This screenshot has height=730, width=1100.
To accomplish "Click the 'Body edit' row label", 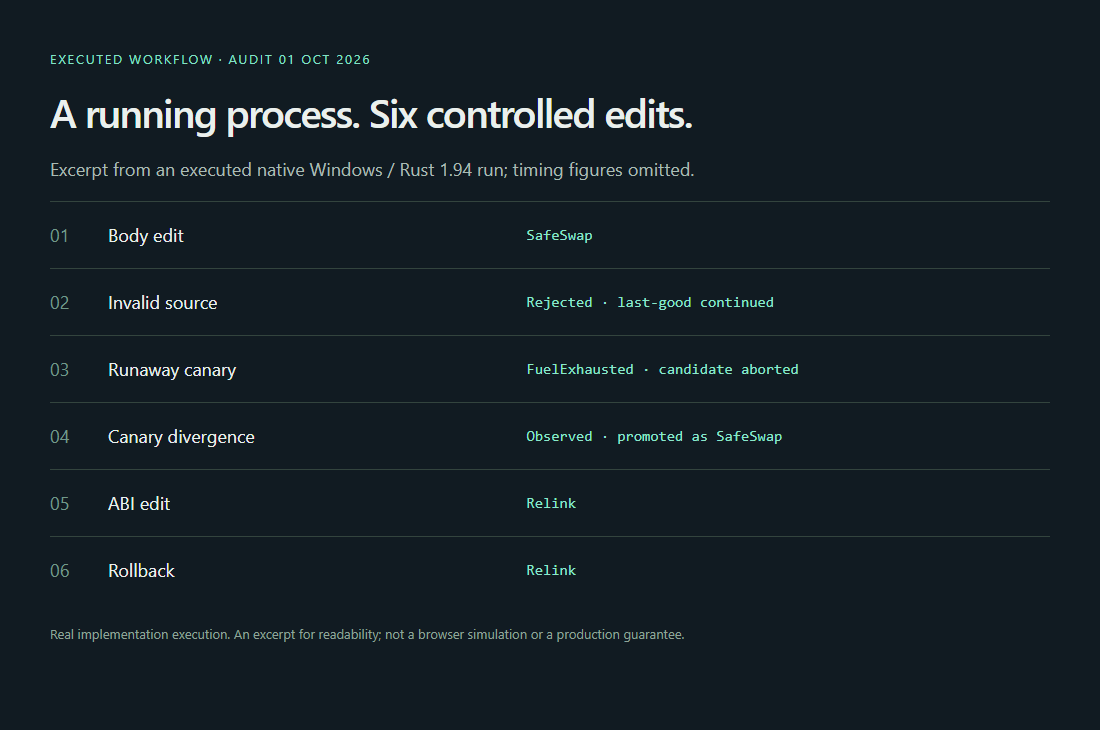I will 145,236.
